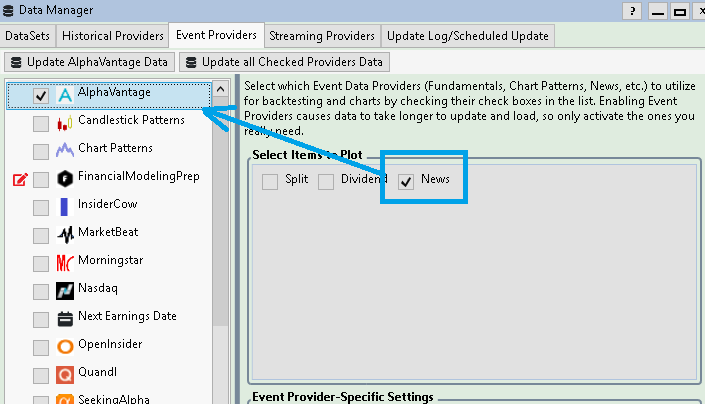Click the Morningstar red icon
The width and height of the screenshot is (705, 404).
tap(65, 263)
